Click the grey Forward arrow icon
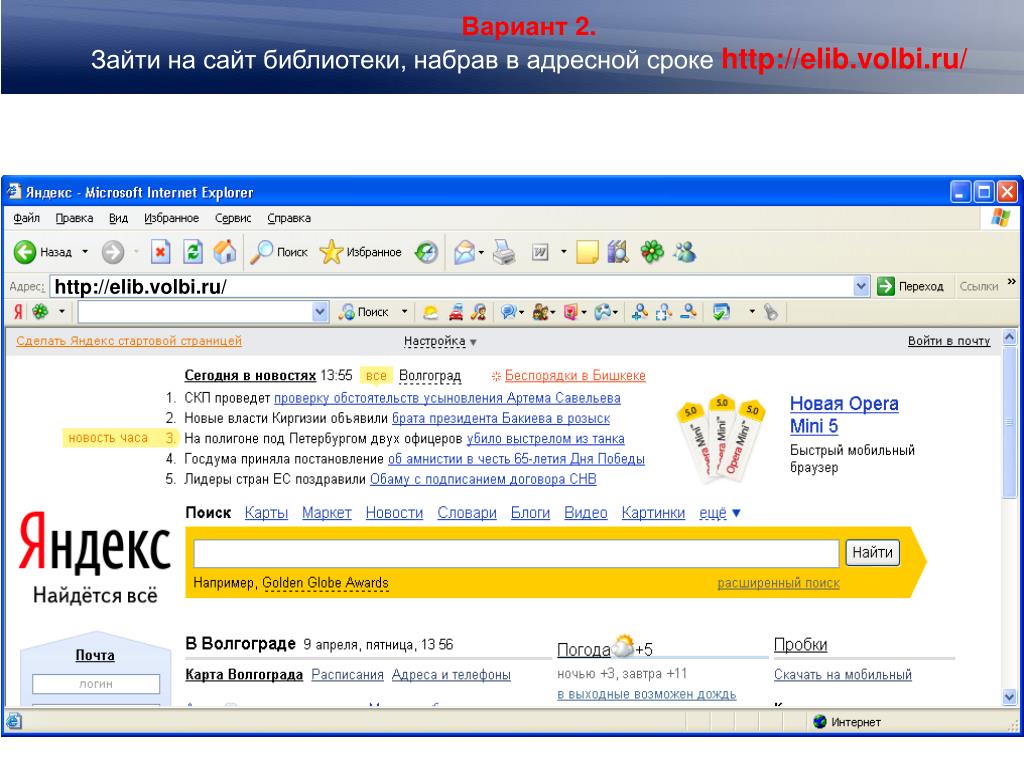 click(112, 252)
